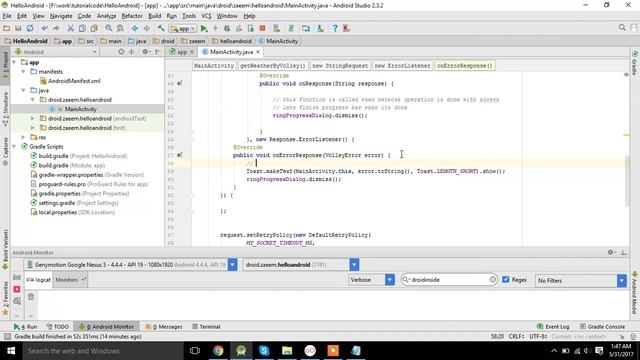This screenshot has width=640, height=360.
Task: Open the Genymotion device selection dropdown
Action: pyautogui.click(x=232, y=265)
